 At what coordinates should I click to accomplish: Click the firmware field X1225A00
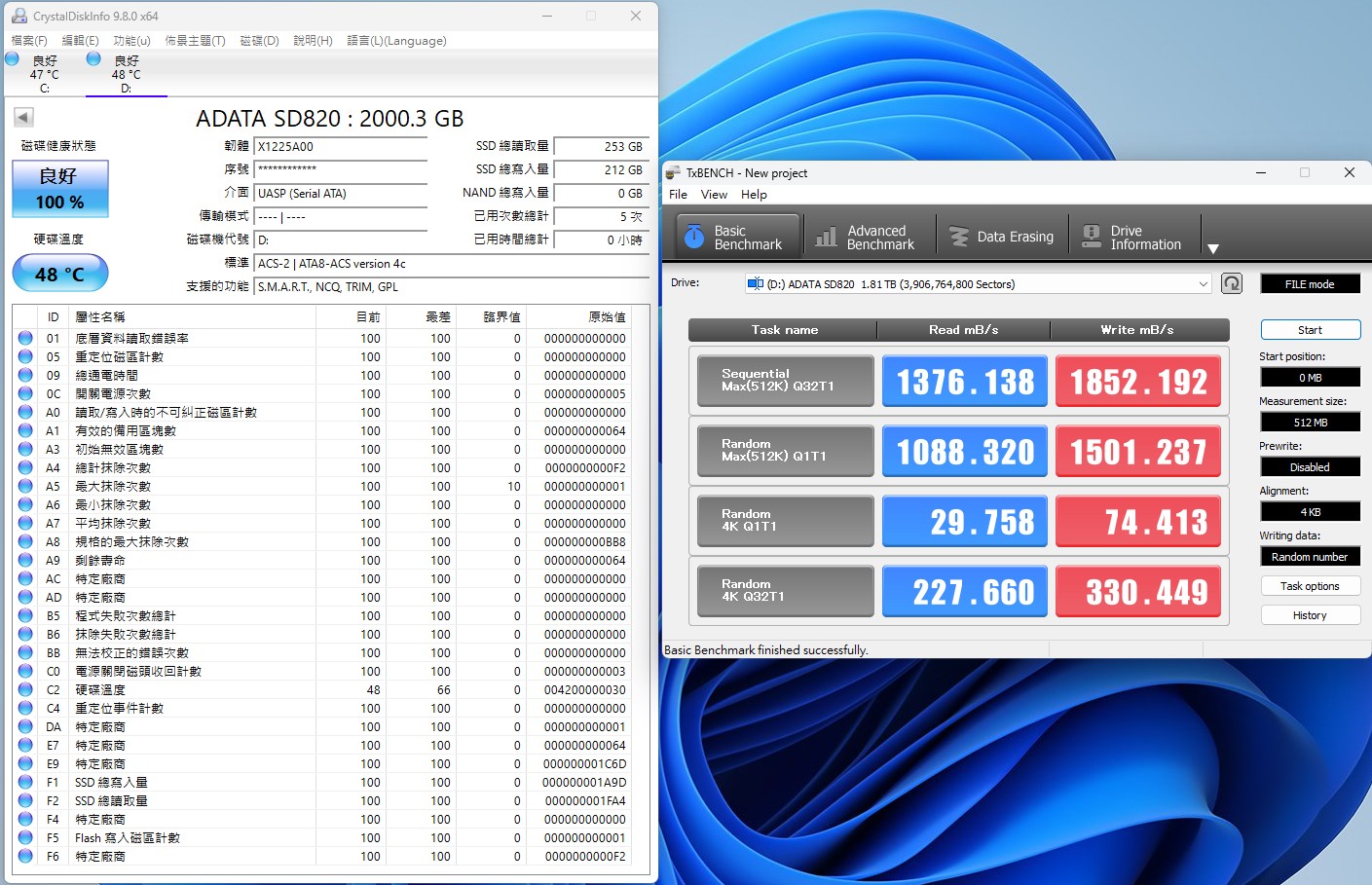[x=341, y=147]
